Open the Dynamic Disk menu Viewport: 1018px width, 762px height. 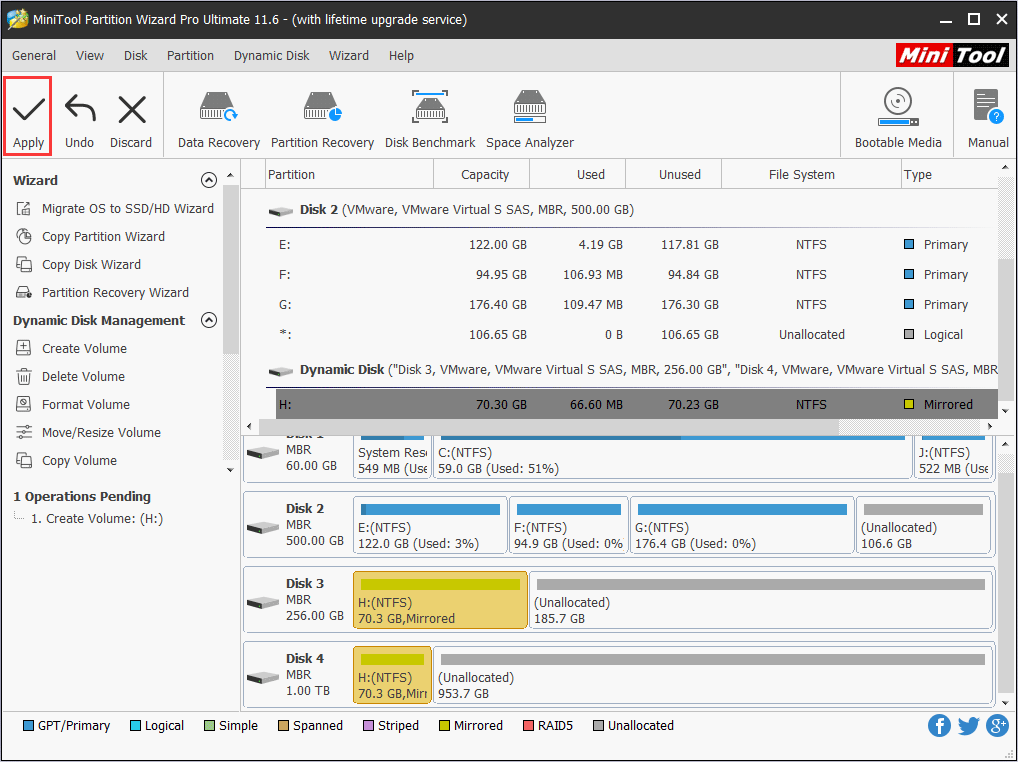point(271,56)
